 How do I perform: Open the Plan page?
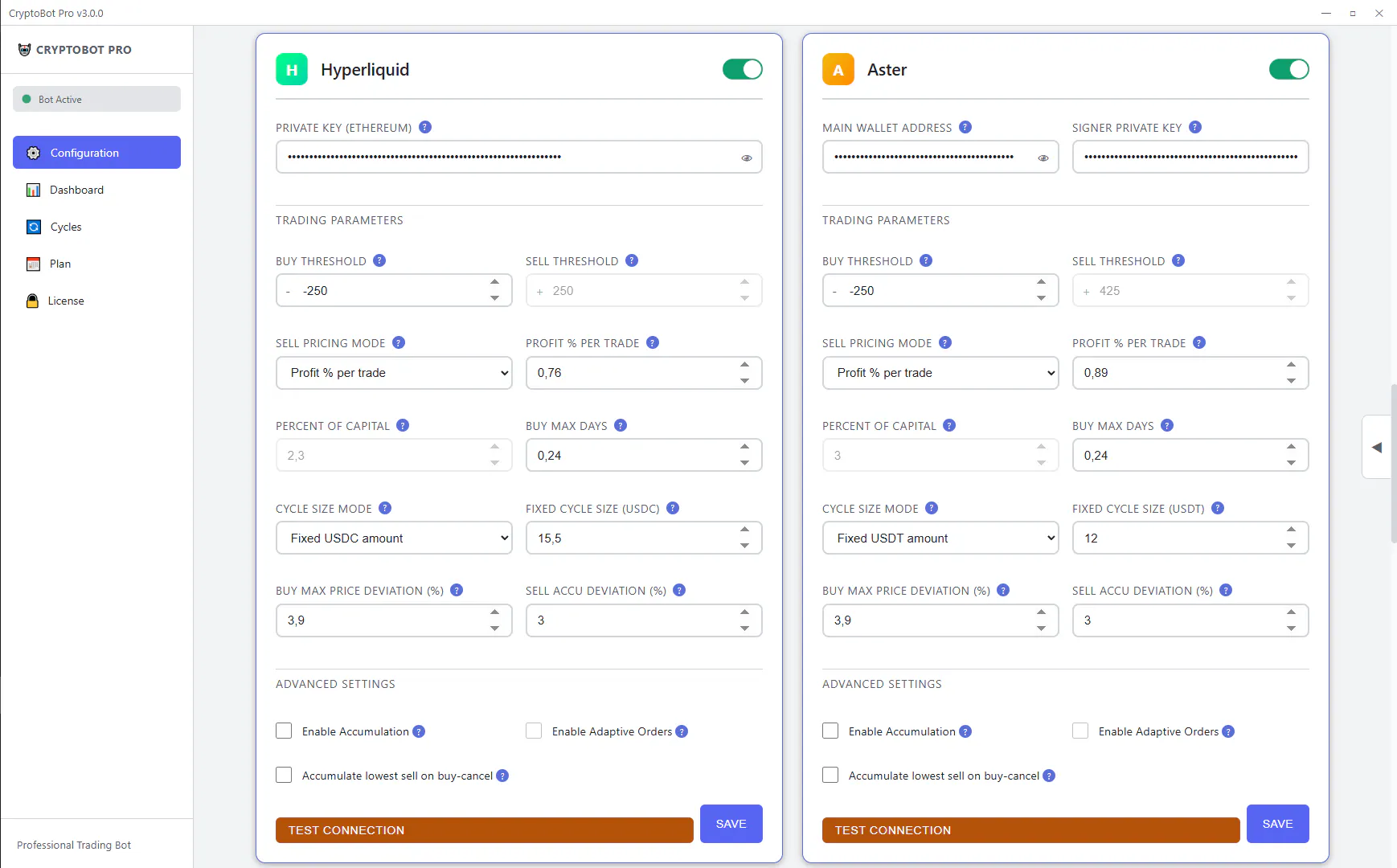coord(96,264)
